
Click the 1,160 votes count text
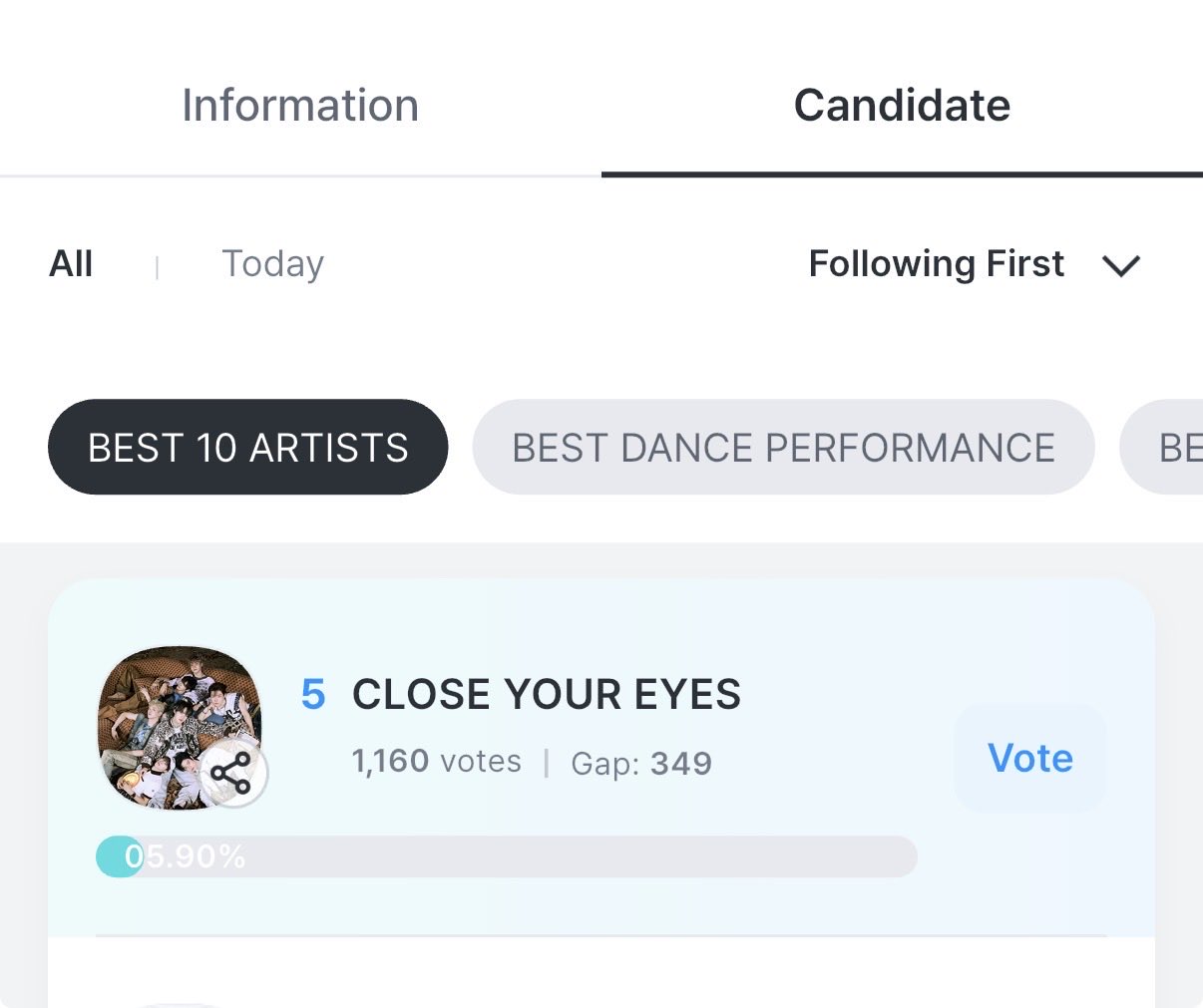tap(436, 762)
